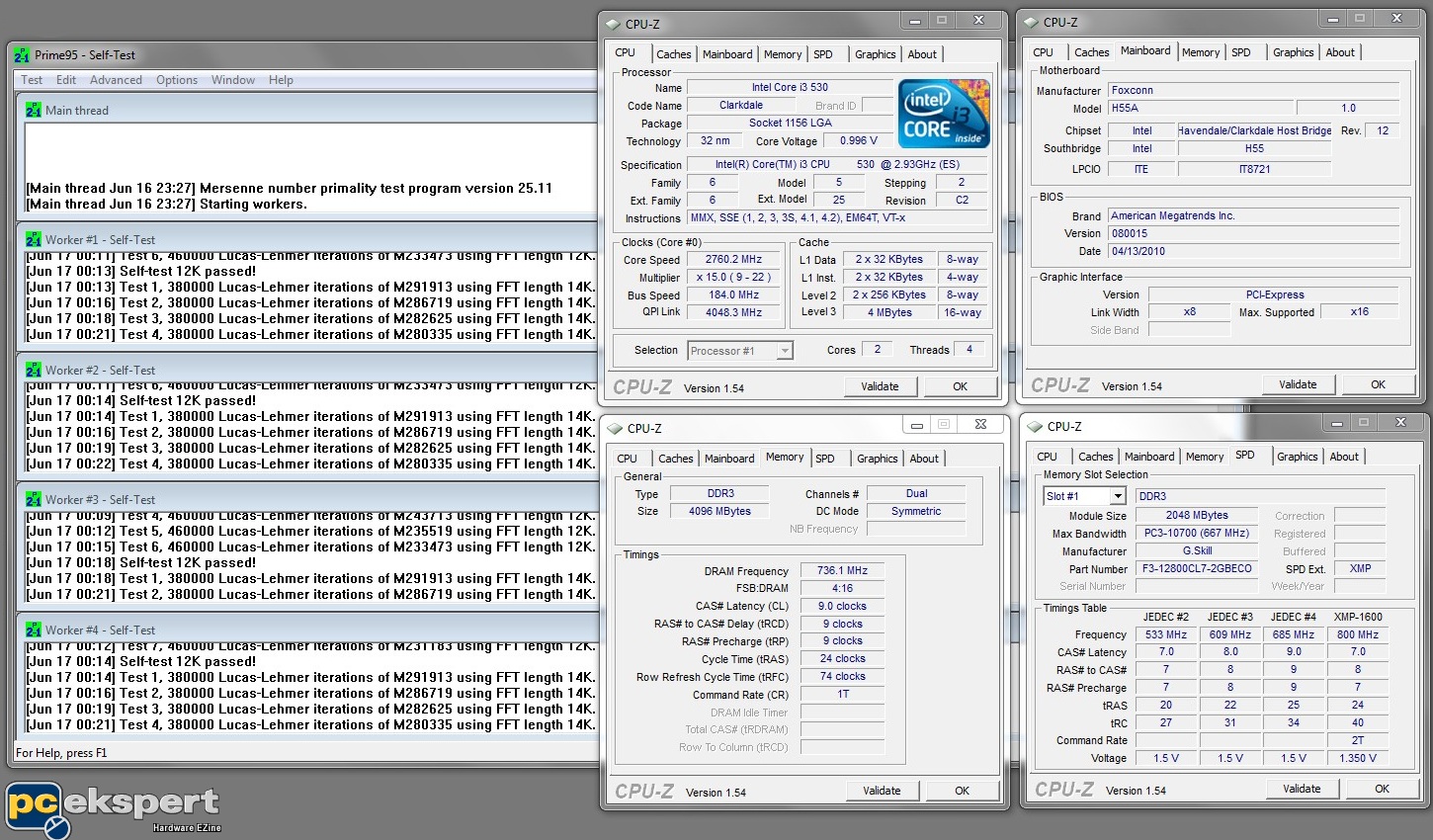The width and height of the screenshot is (1433, 840).
Task: Select Graphics tab in SPD window
Action: point(1298,457)
